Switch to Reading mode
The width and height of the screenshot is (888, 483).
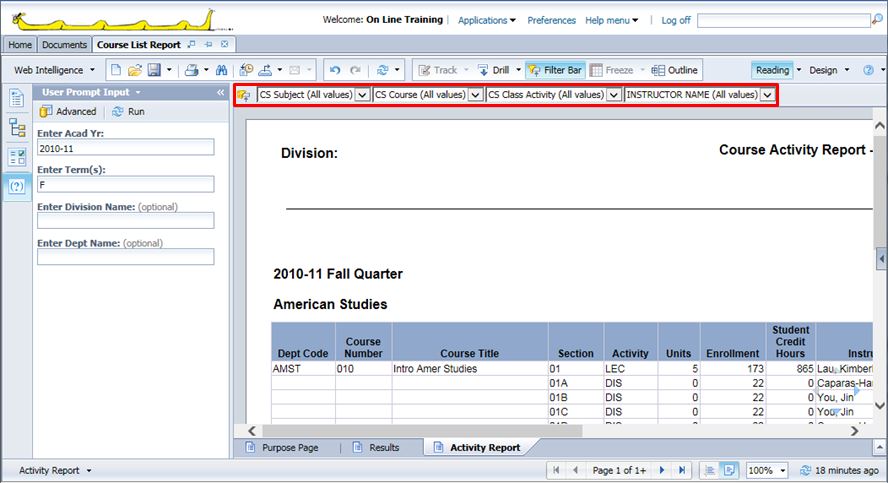[x=772, y=70]
